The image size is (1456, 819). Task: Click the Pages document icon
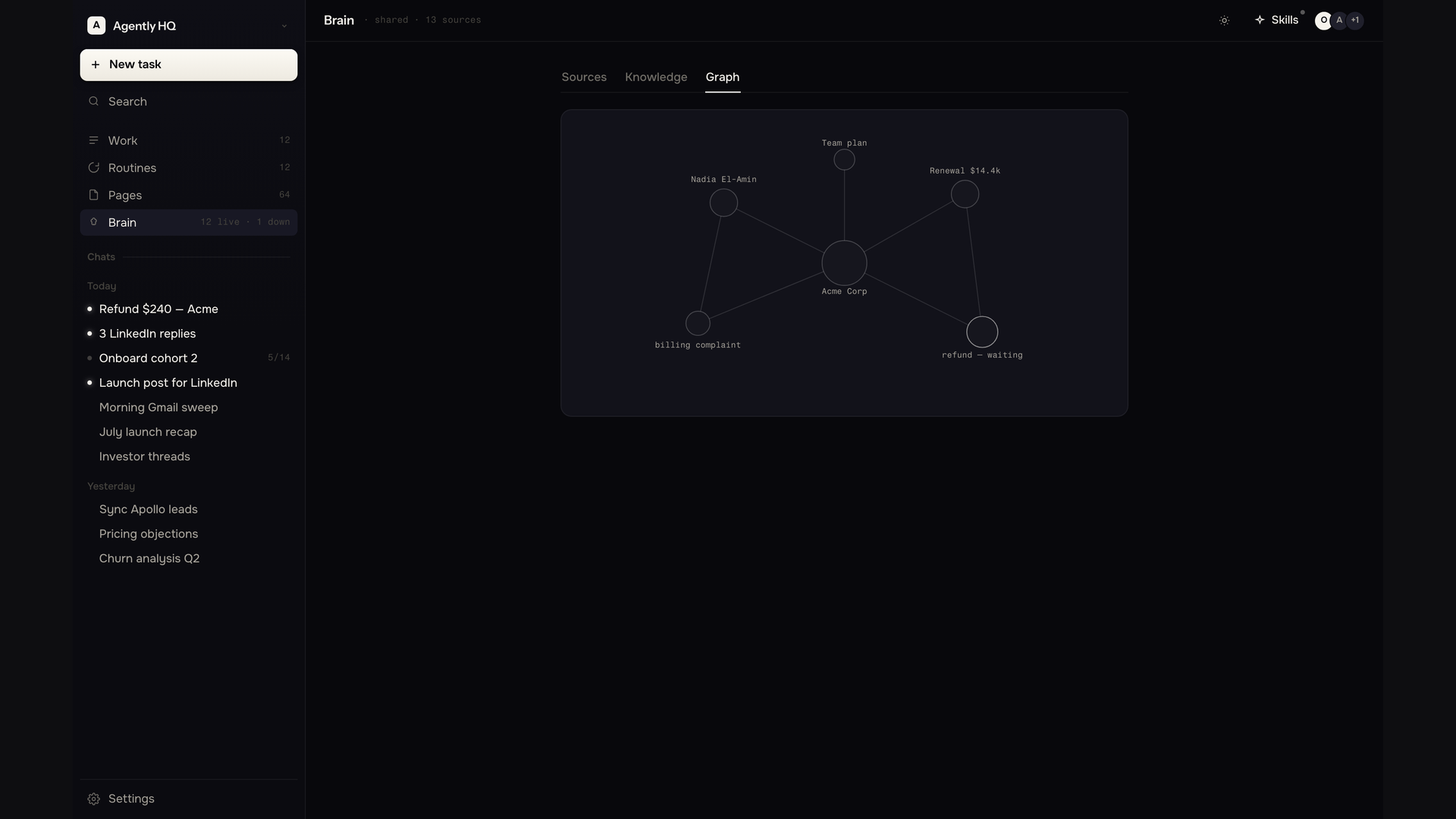pyautogui.click(x=93, y=195)
